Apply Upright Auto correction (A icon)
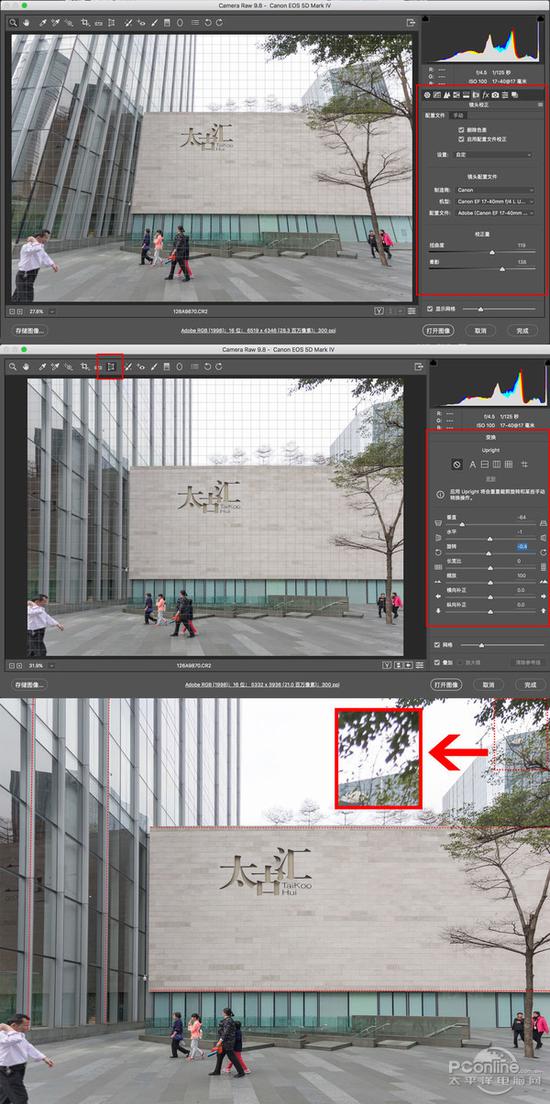 click(473, 465)
